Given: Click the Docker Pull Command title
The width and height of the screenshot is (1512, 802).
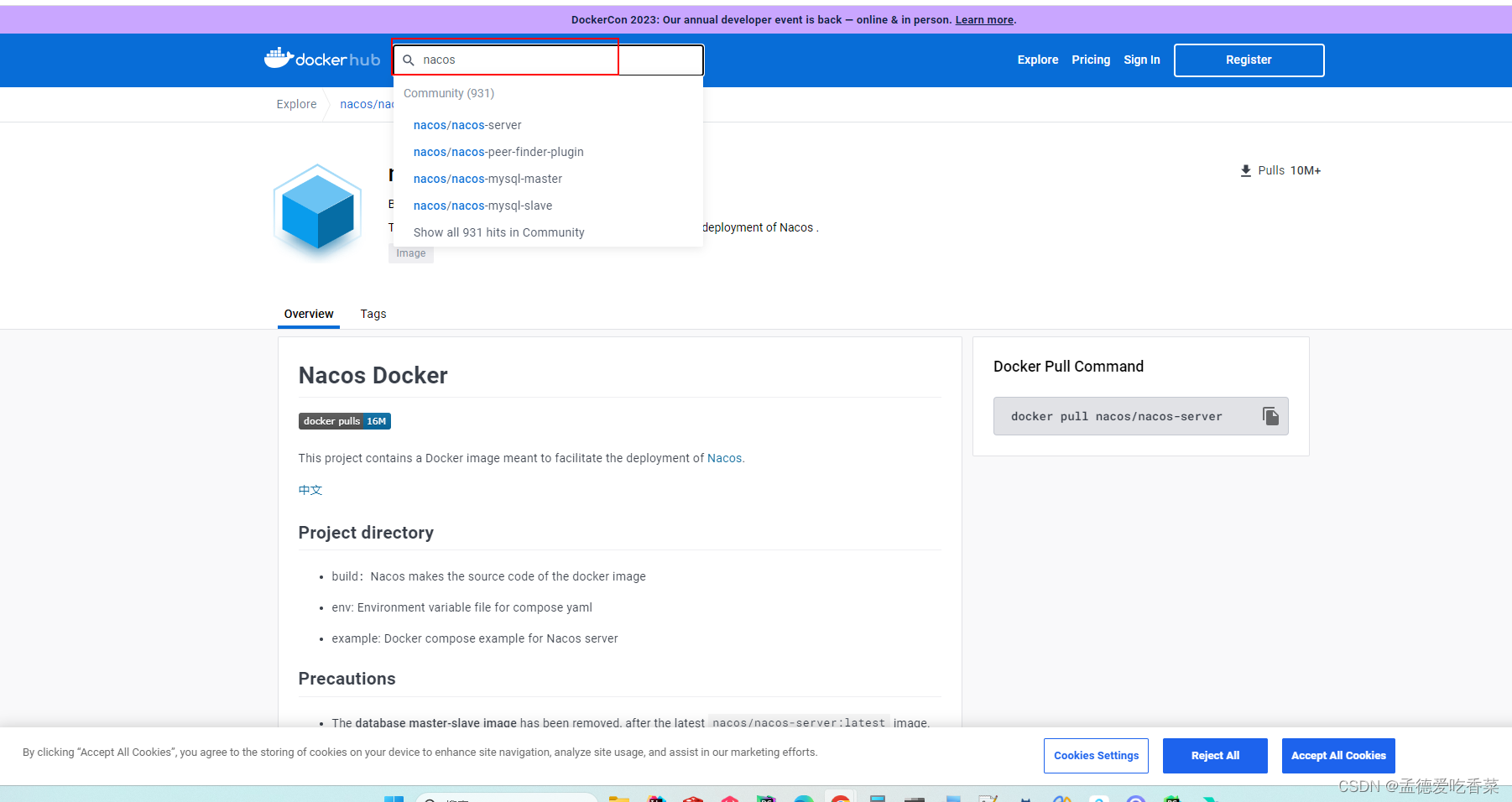Looking at the screenshot, I should click(1068, 367).
